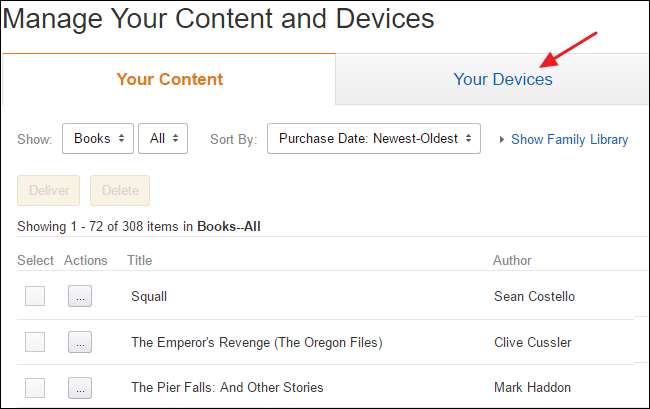
Task: Click The Emperor's Revenge title text
Action: point(256,342)
